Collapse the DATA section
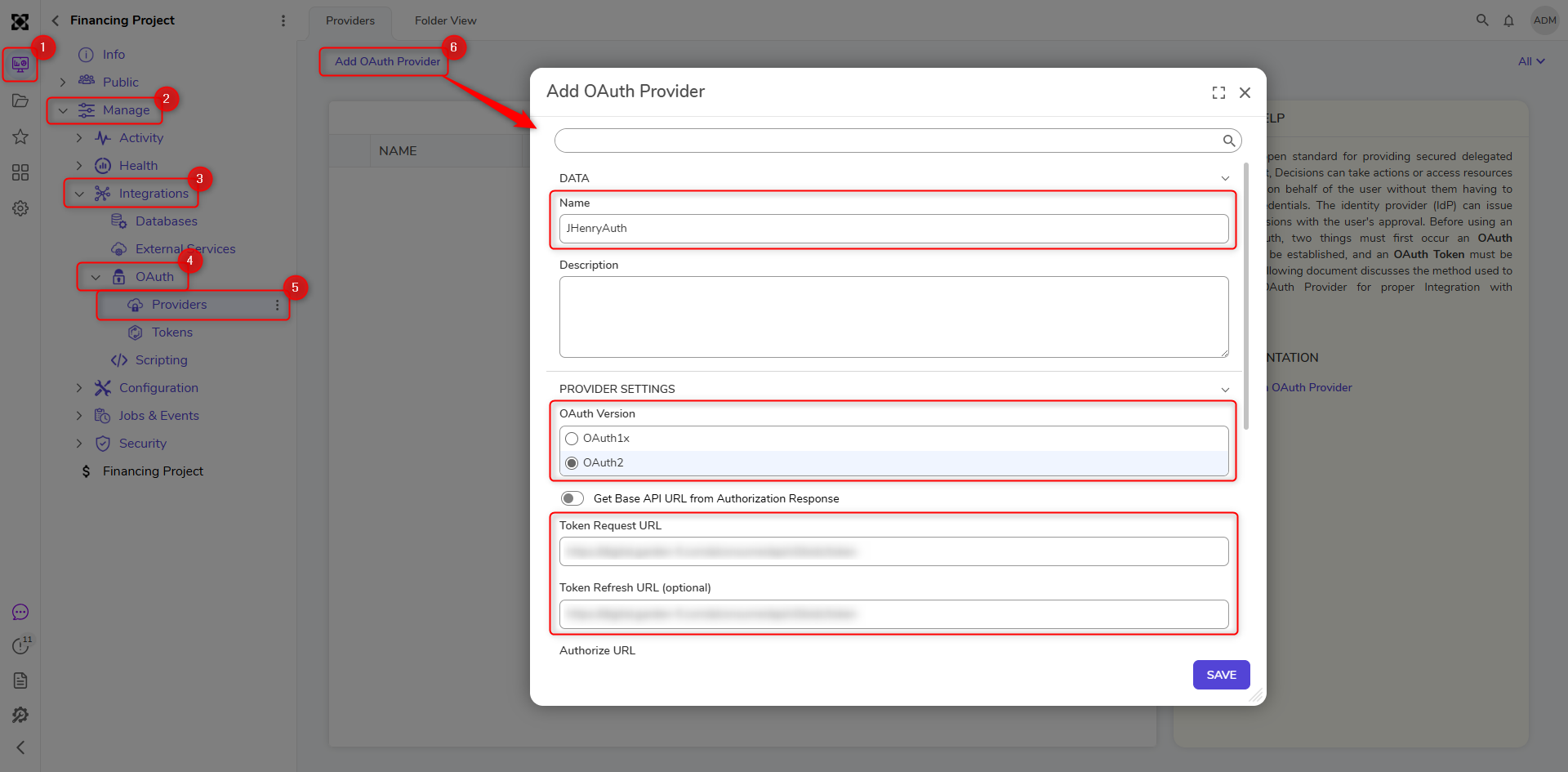Image resolution: width=1568 pixels, height=772 pixels. (x=1225, y=178)
